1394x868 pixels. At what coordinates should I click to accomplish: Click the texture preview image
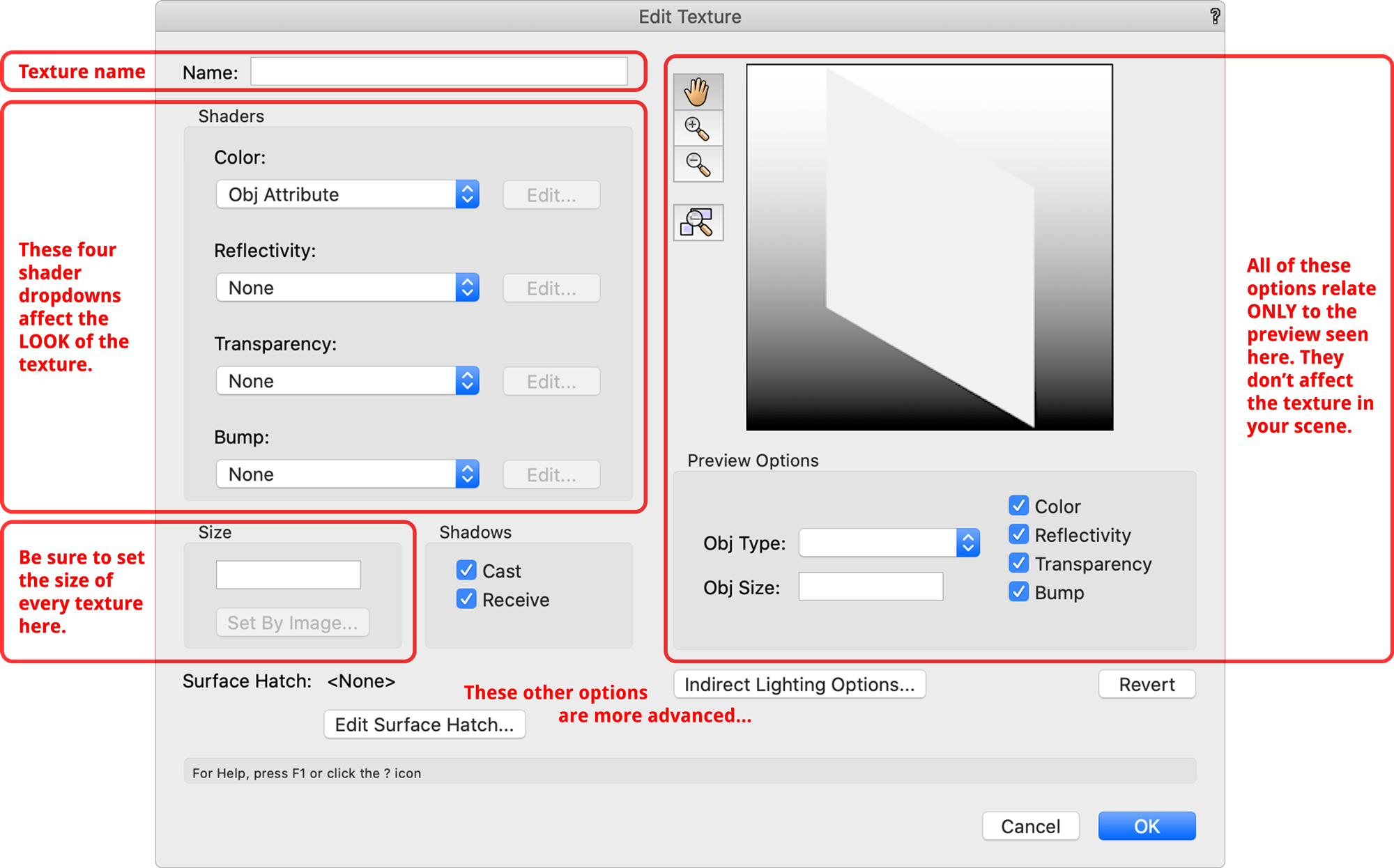tap(929, 247)
